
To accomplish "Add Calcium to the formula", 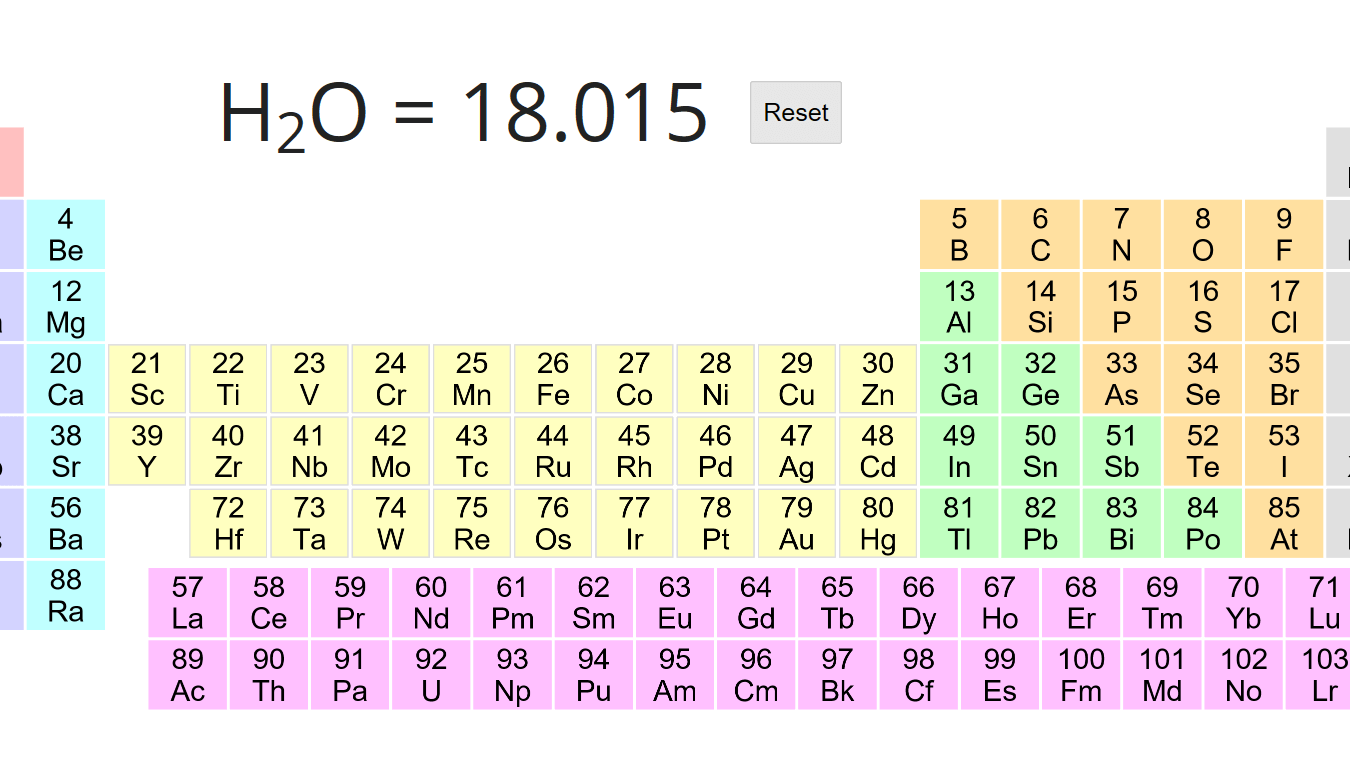I will [66, 379].
